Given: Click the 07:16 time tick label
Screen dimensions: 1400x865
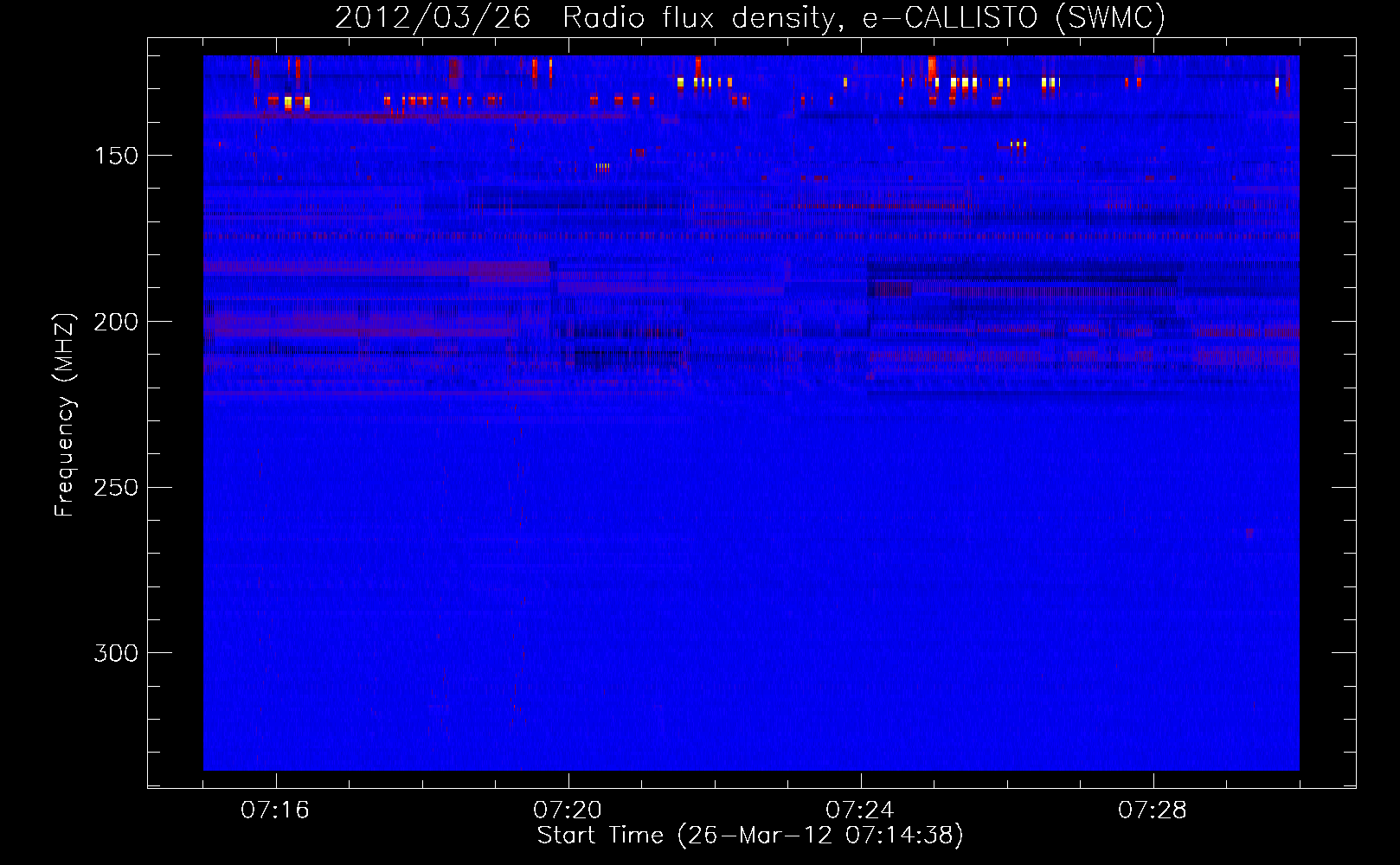Looking at the screenshot, I should pyautogui.click(x=275, y=811).
